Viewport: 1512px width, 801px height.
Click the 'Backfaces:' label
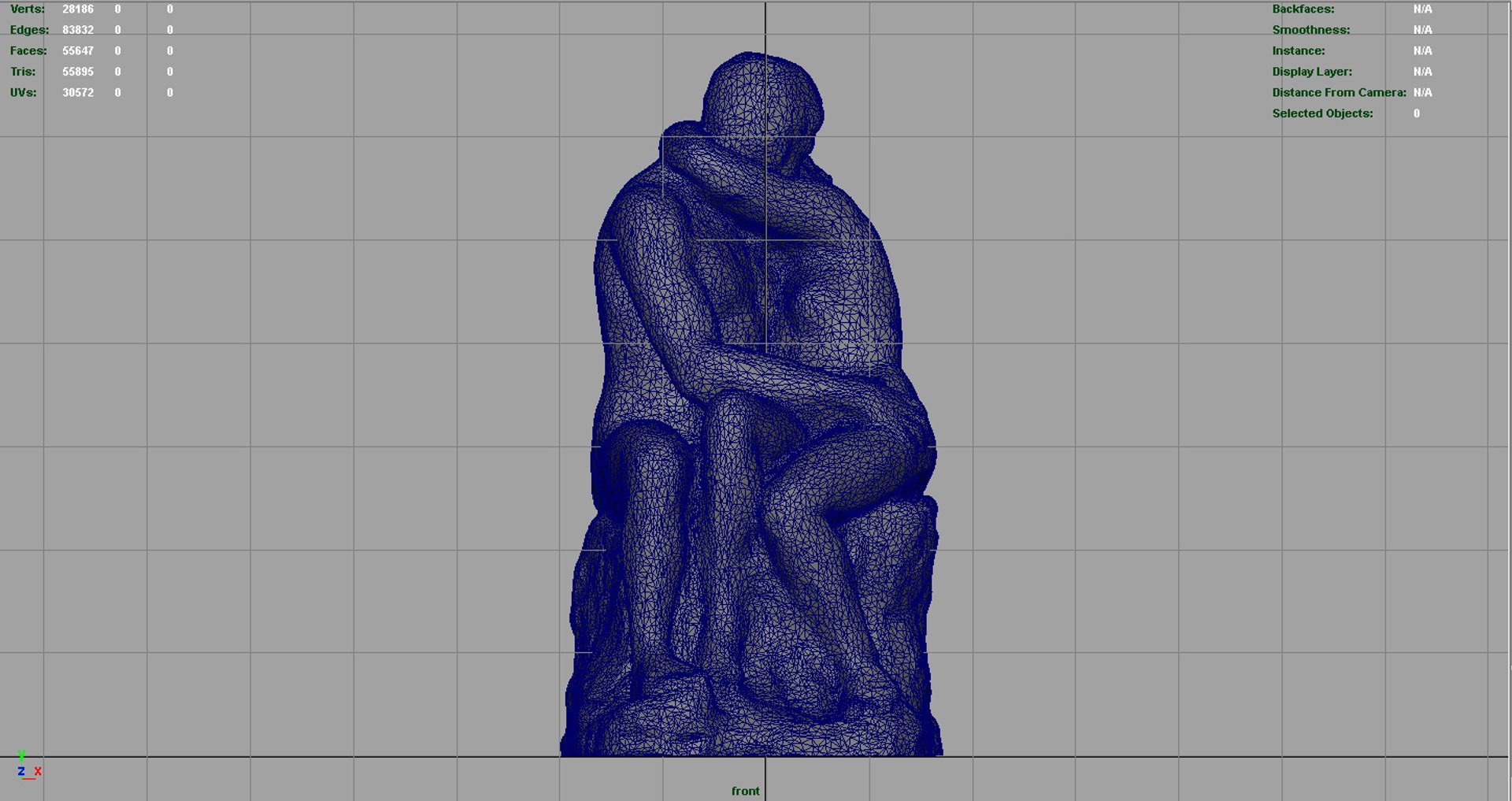point(1303,9)
